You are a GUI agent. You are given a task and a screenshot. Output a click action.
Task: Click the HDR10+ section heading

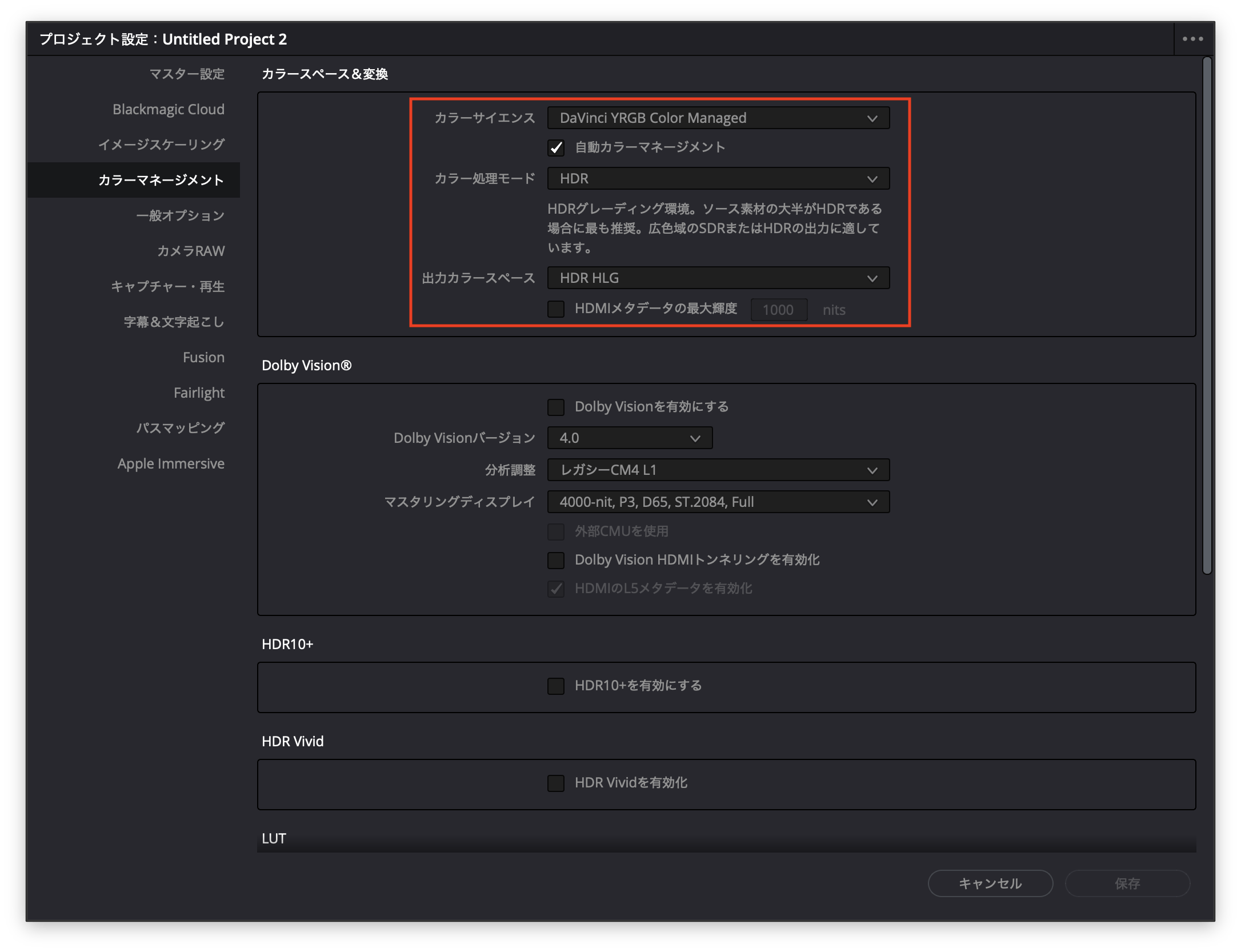point(287,644)
